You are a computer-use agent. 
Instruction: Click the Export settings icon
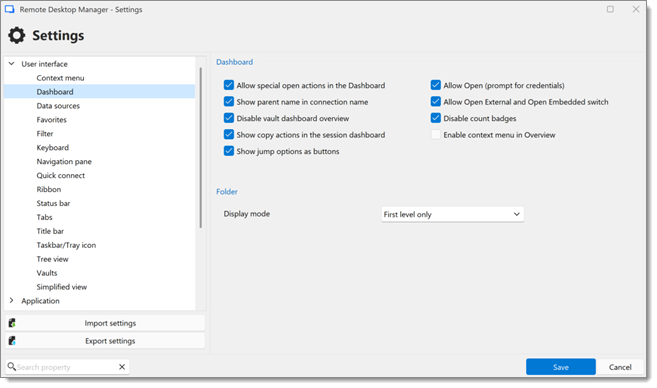click(12, 341)
